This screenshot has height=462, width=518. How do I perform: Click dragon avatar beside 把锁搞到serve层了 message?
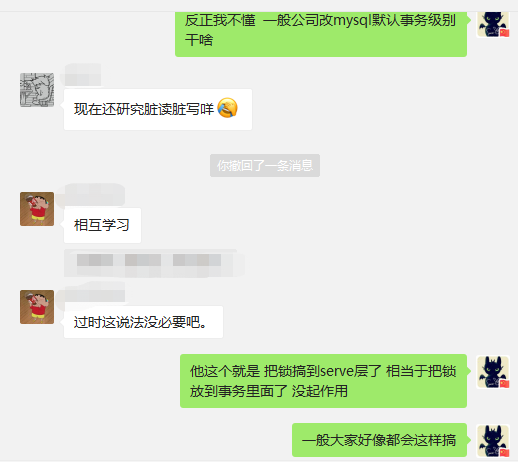tap(493, 372)
